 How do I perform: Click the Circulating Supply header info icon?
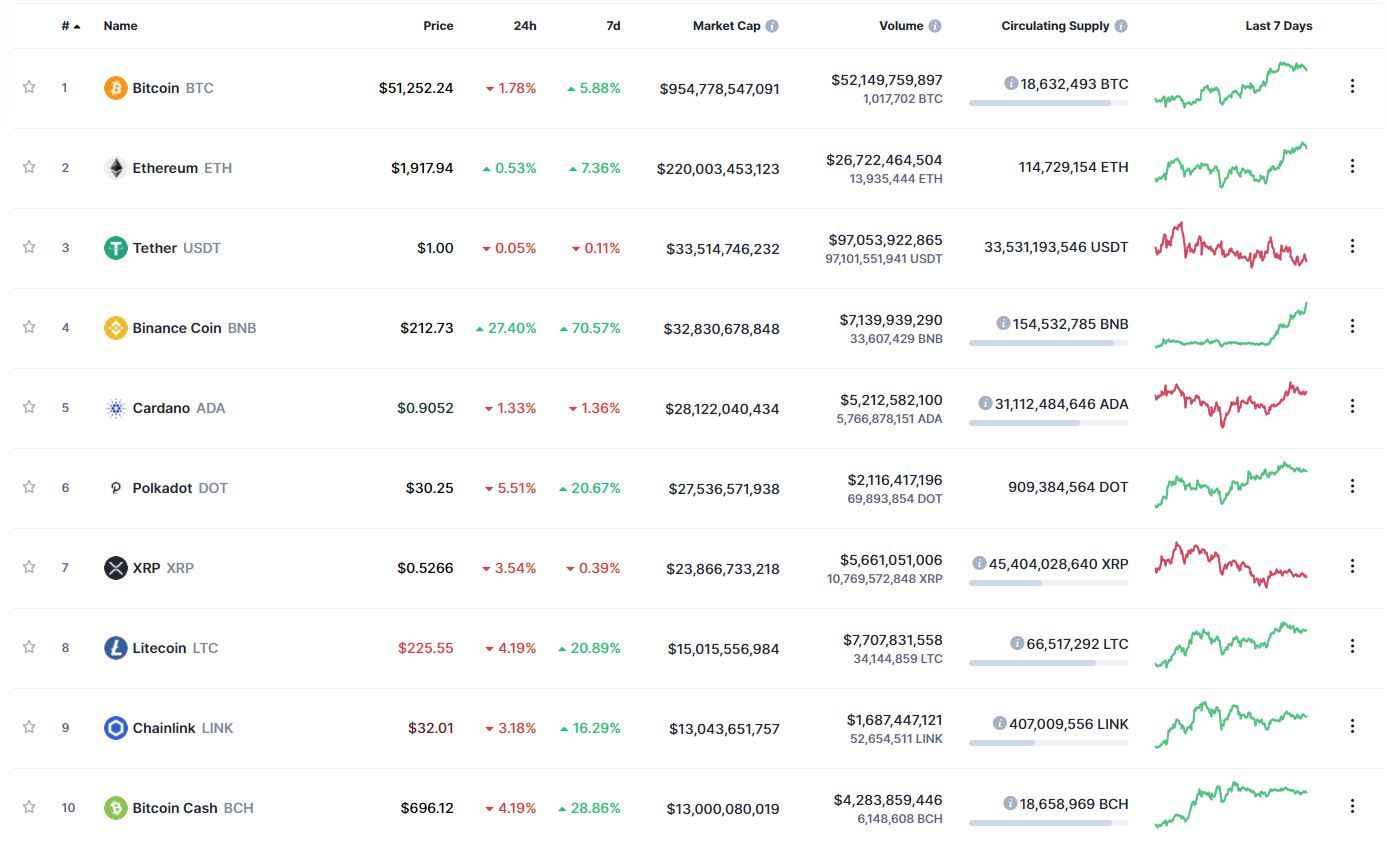pos(1121,26)
